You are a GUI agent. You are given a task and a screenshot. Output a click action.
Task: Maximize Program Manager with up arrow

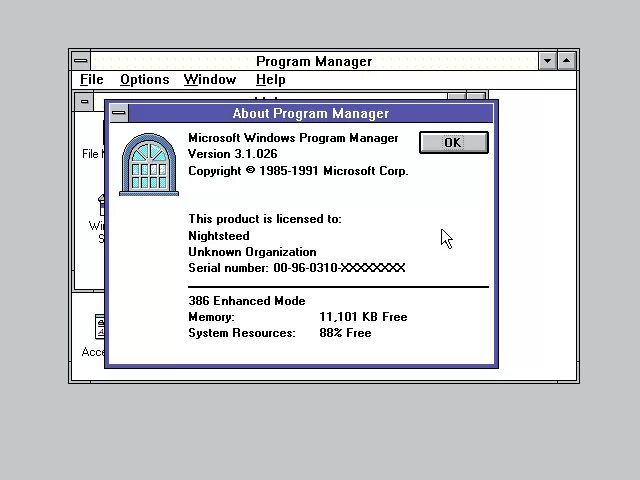coord(567,61)
